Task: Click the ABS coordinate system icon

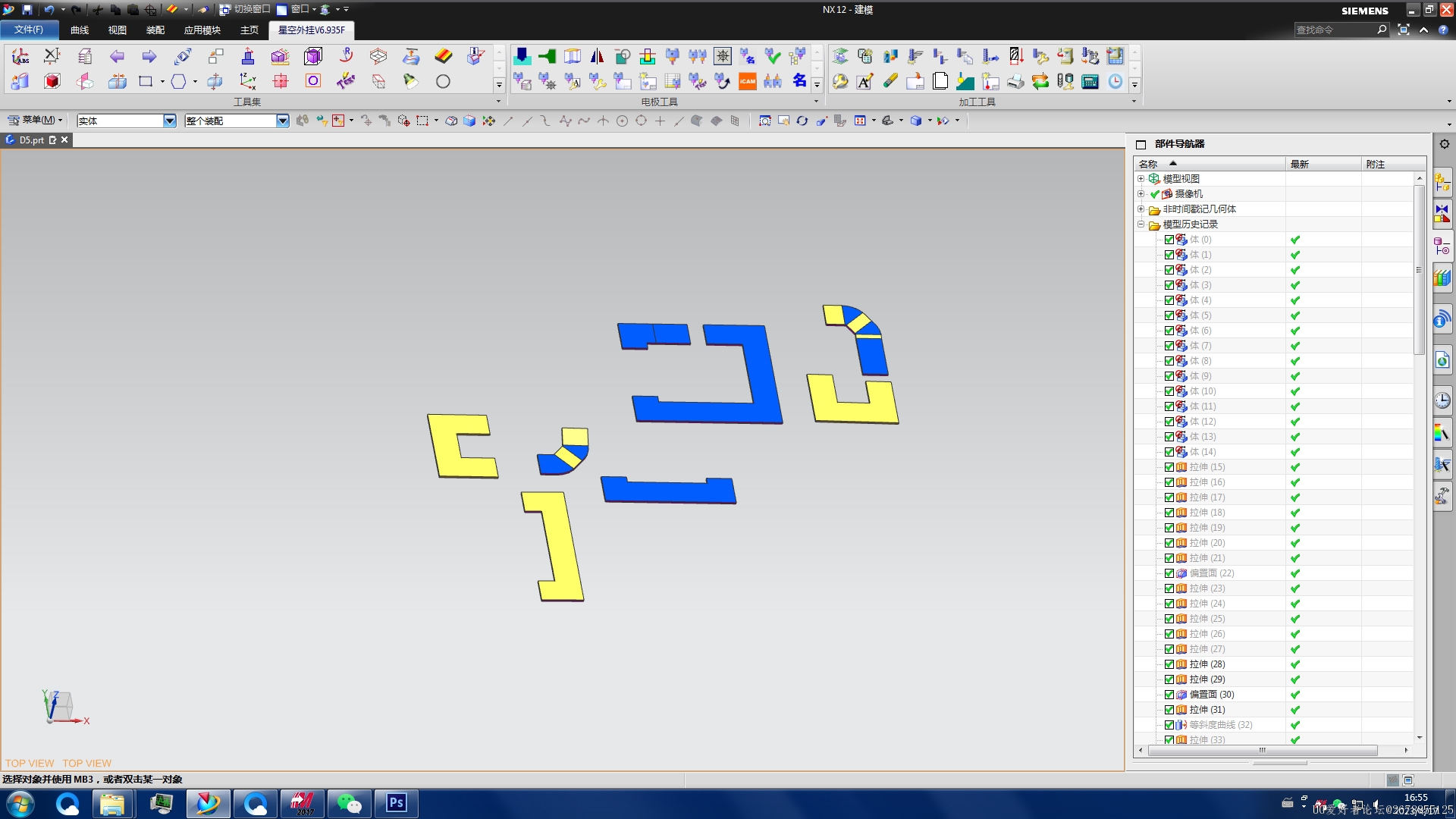Action: point(20,56)
